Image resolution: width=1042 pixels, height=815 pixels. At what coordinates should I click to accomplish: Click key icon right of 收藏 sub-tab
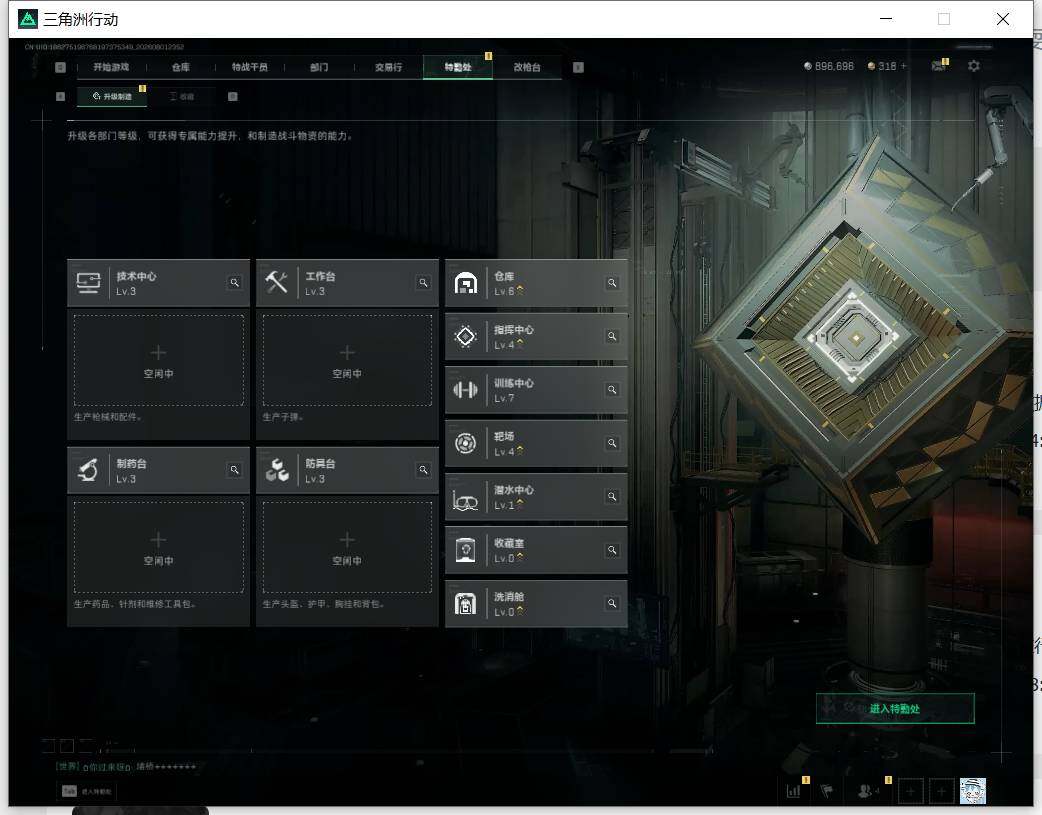pos(233,96)
